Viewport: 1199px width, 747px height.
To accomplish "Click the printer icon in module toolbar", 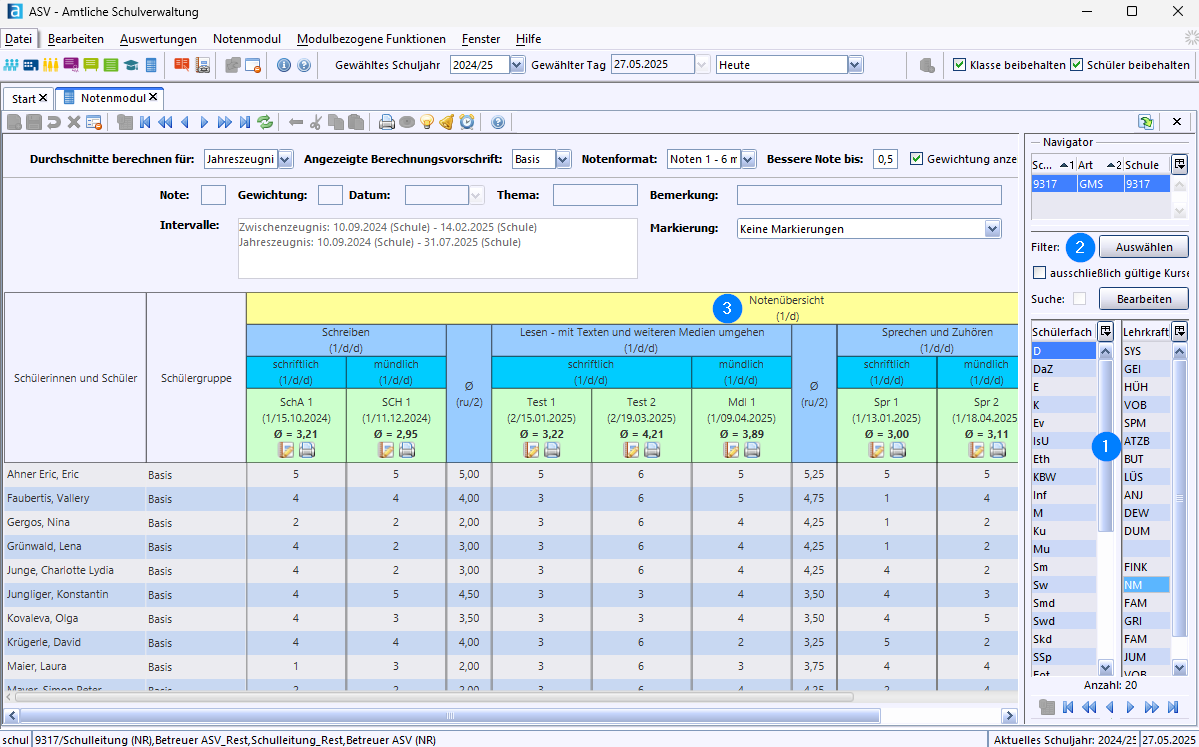I will pos(387,122).
